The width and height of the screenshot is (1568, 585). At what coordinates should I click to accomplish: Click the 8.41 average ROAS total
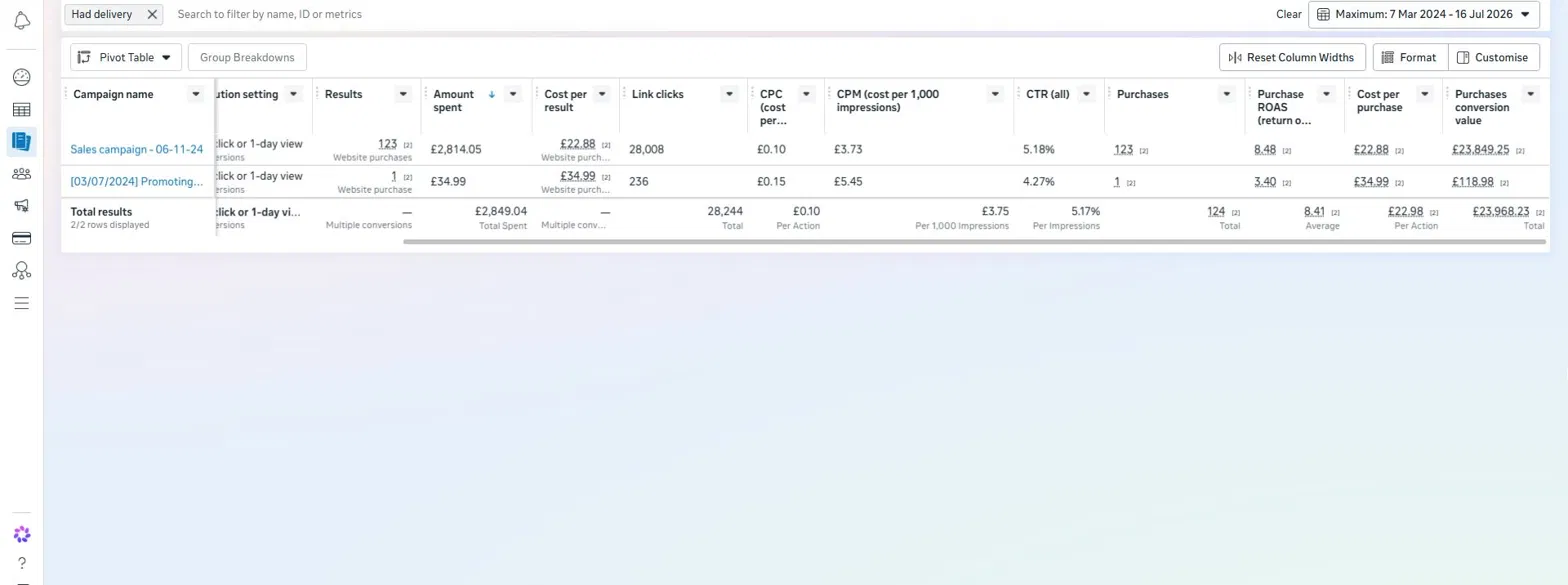click(1315, 211)
